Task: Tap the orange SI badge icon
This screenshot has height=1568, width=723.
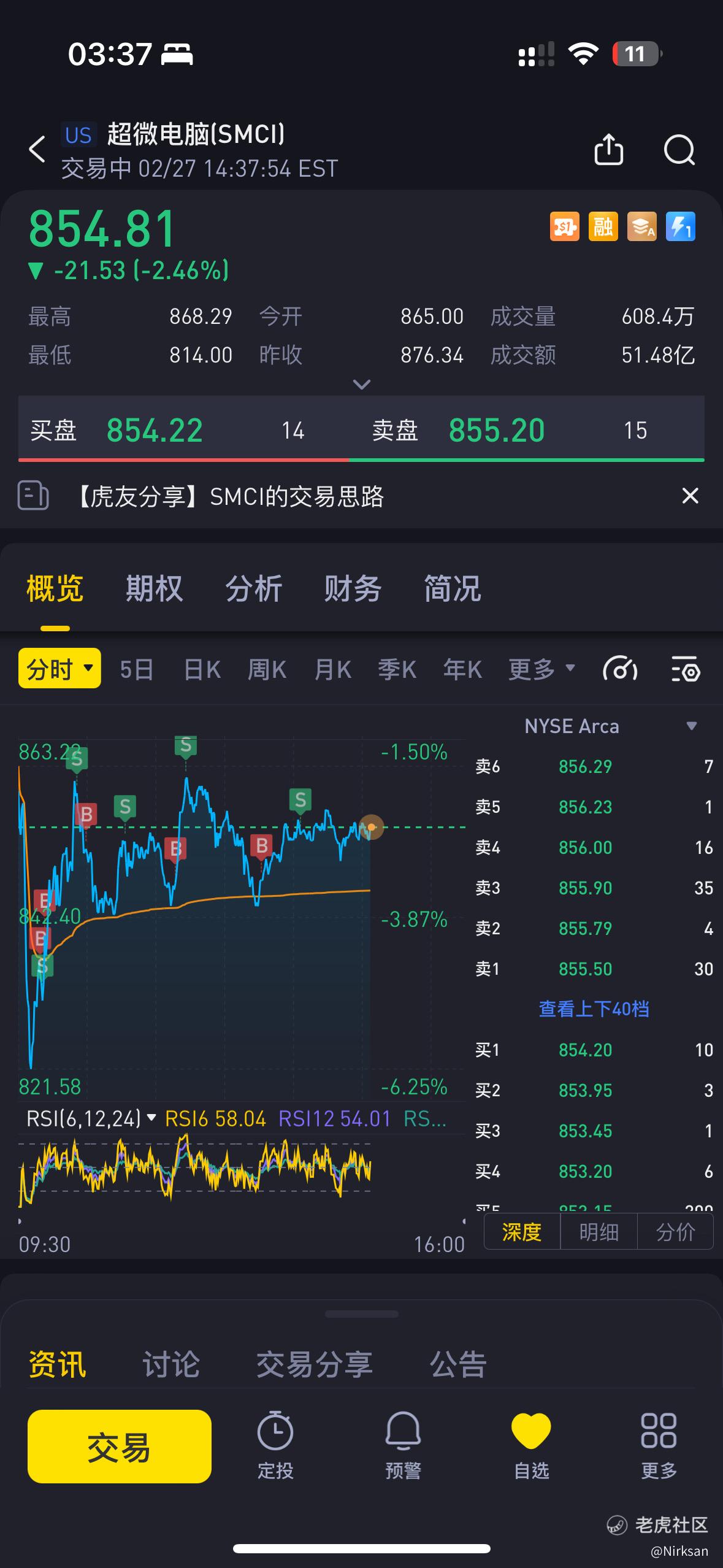Action: point(565,227)
